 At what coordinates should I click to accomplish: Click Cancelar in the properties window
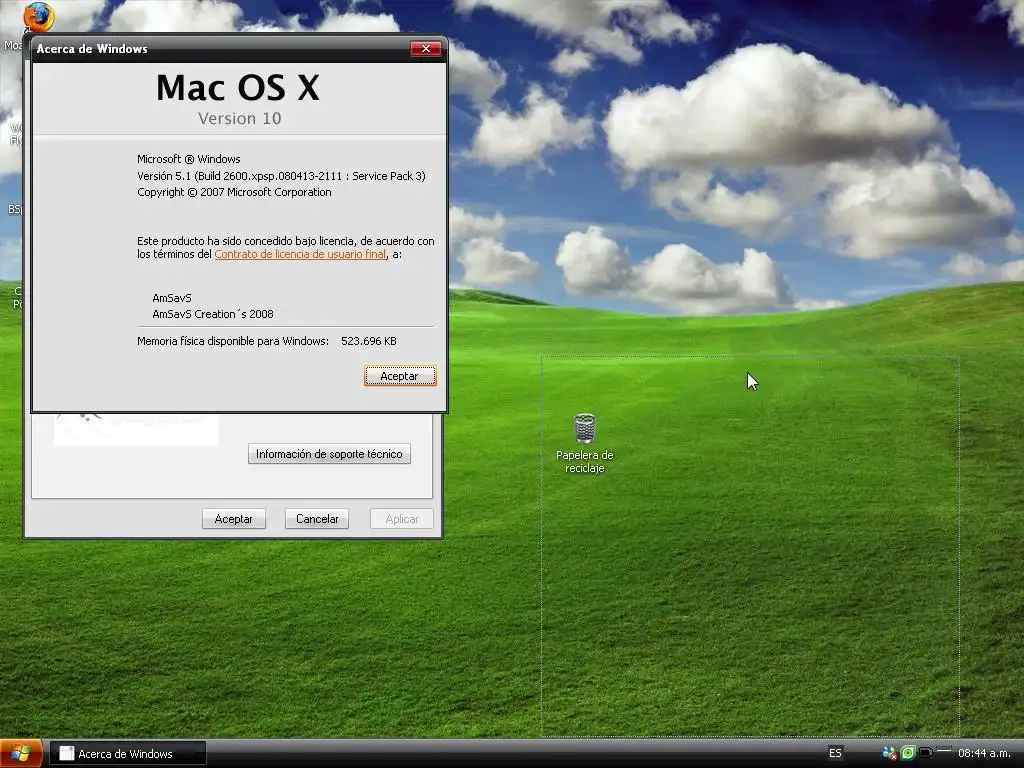[317, 519]
